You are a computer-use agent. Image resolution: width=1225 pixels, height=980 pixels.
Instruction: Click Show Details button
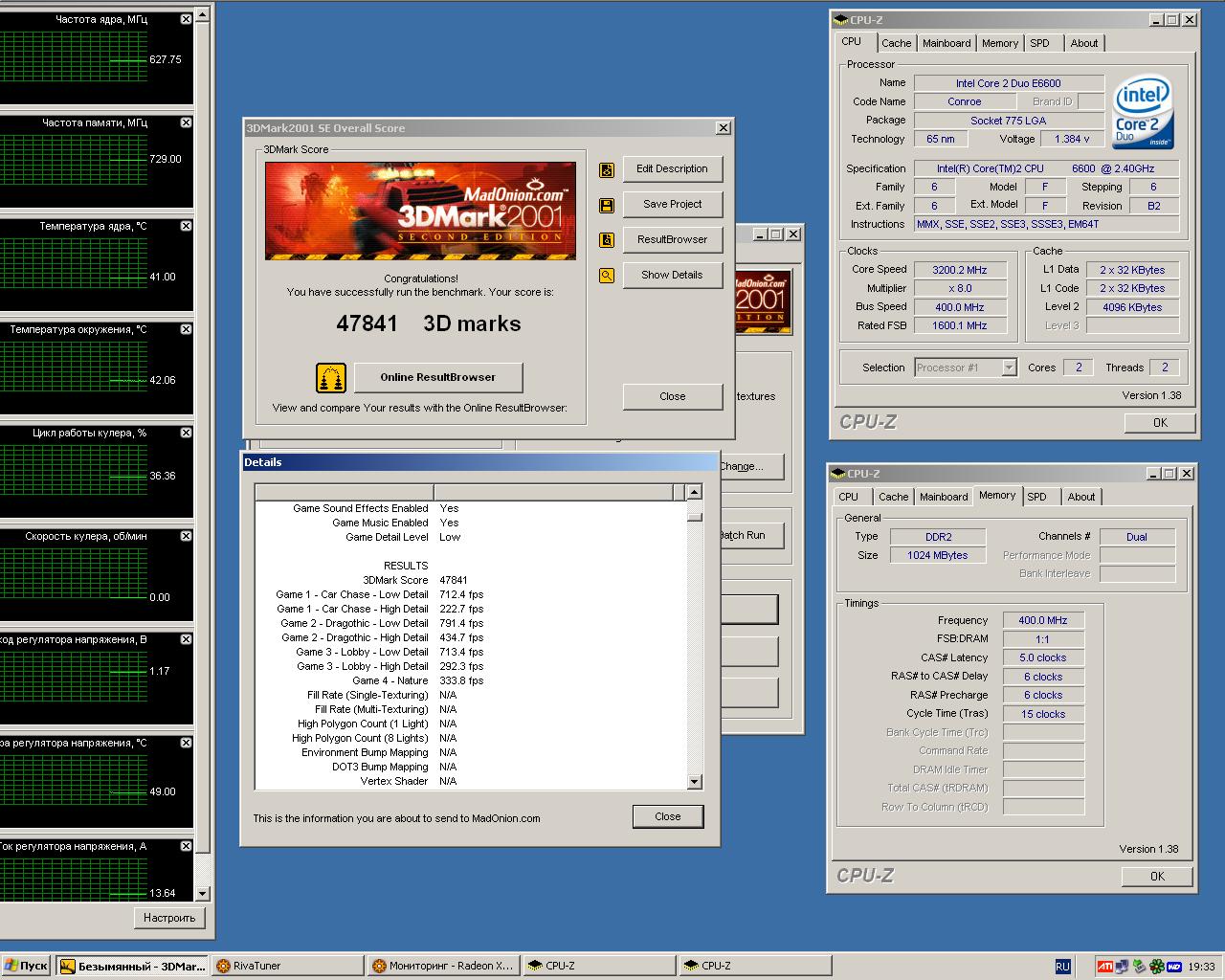click(x=673, y=276)
